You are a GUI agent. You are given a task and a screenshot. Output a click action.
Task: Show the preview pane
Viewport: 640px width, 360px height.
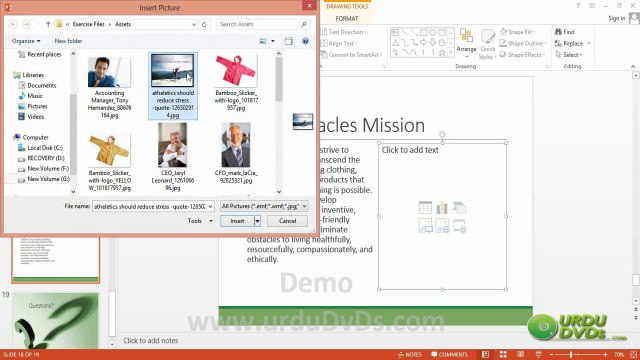[289, 41]
